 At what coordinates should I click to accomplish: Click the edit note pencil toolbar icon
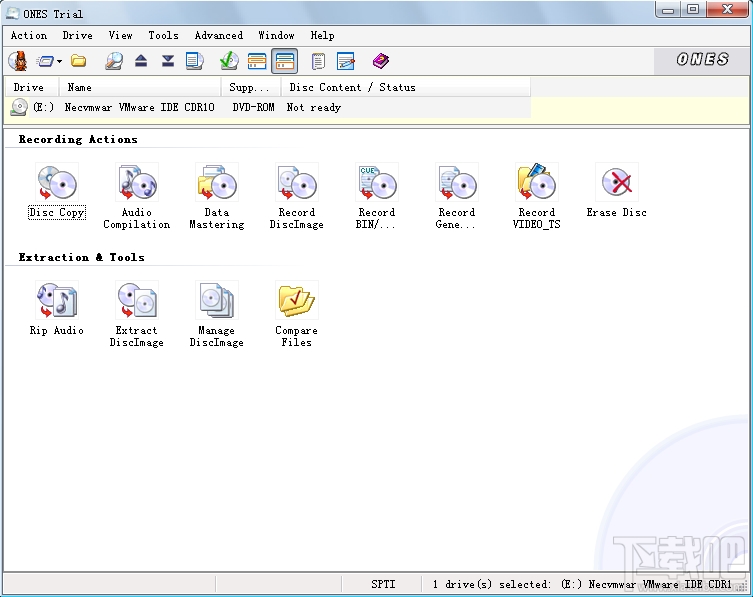click(x=346, y=61)
